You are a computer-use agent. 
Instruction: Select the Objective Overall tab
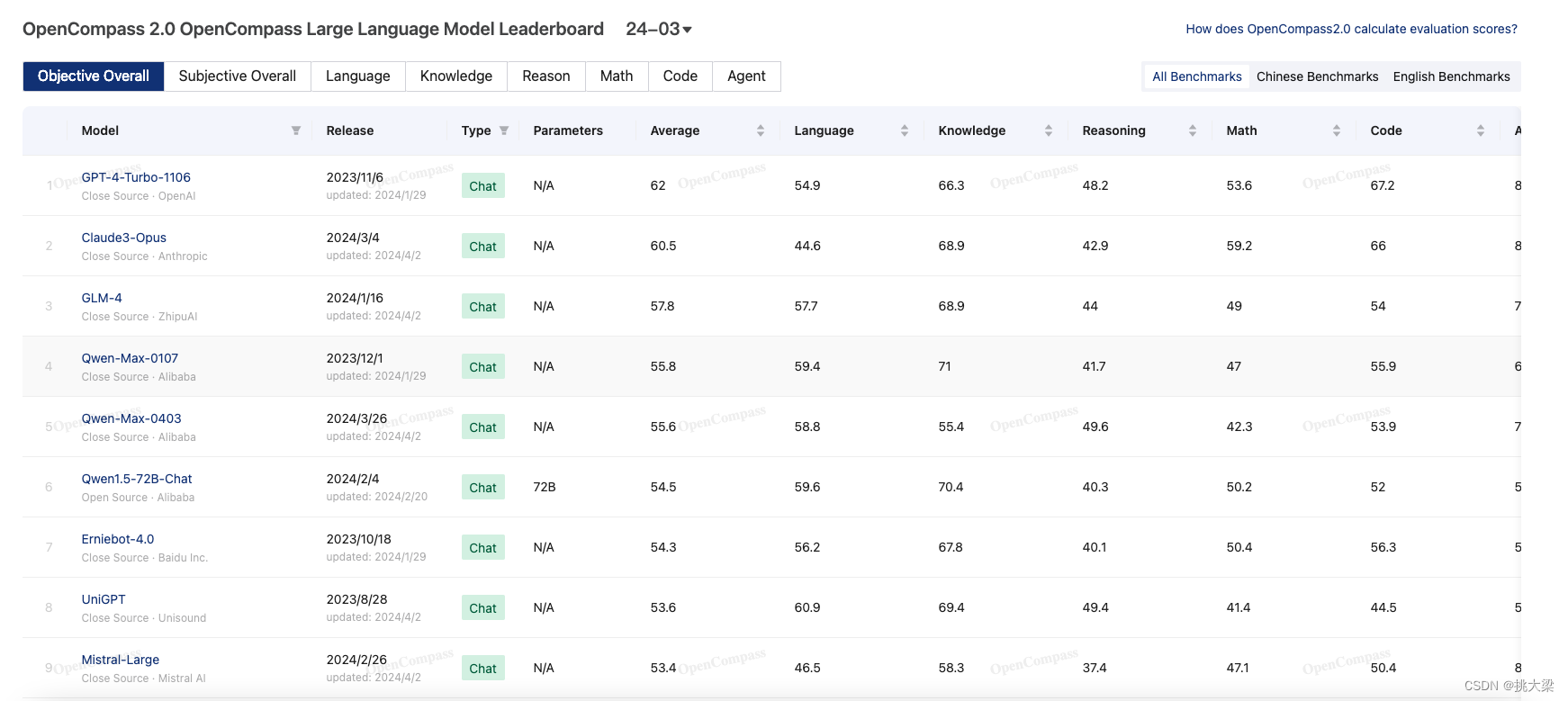[94, 76]
